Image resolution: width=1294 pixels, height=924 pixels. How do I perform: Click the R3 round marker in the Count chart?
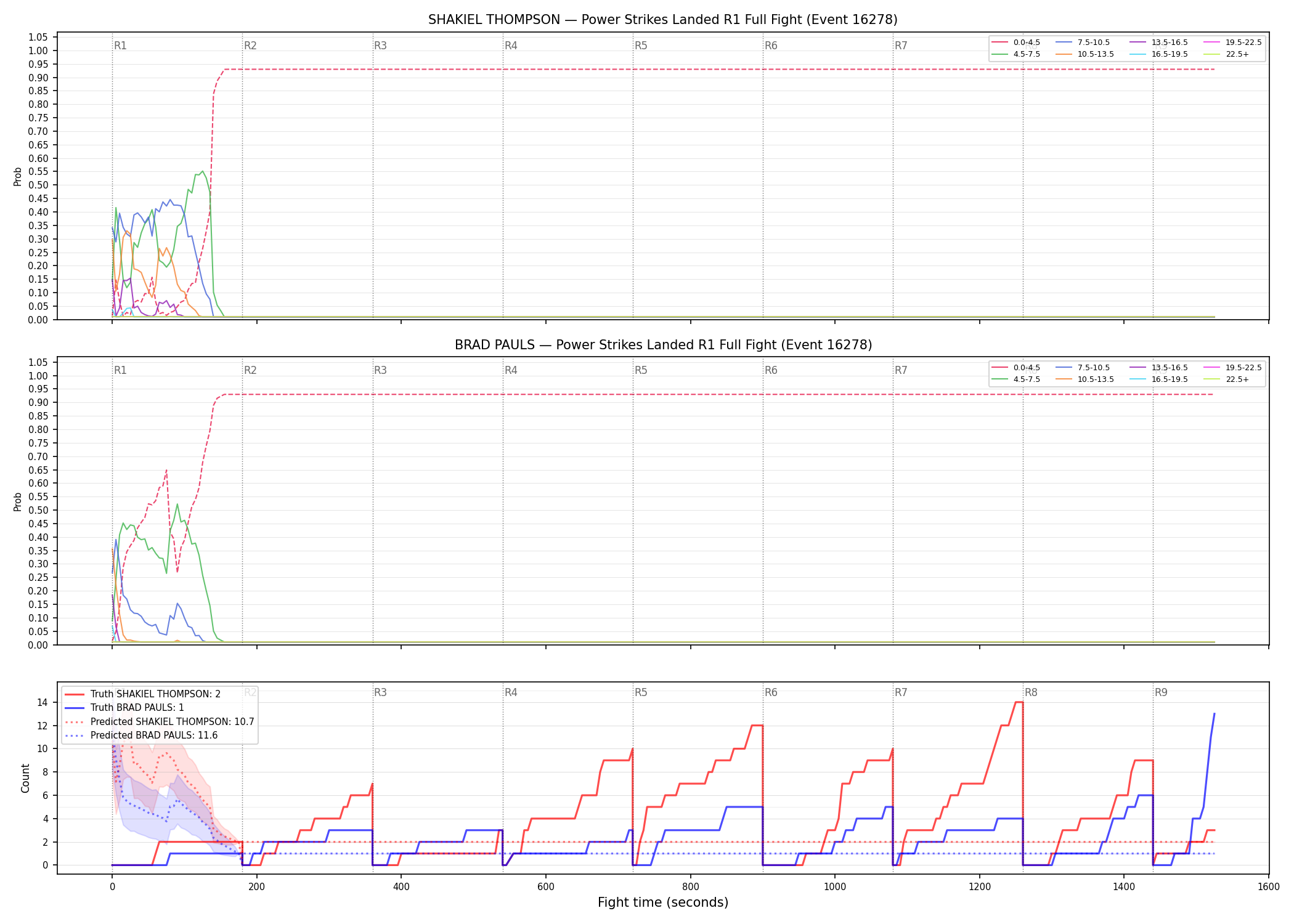[x=380, y=692]
